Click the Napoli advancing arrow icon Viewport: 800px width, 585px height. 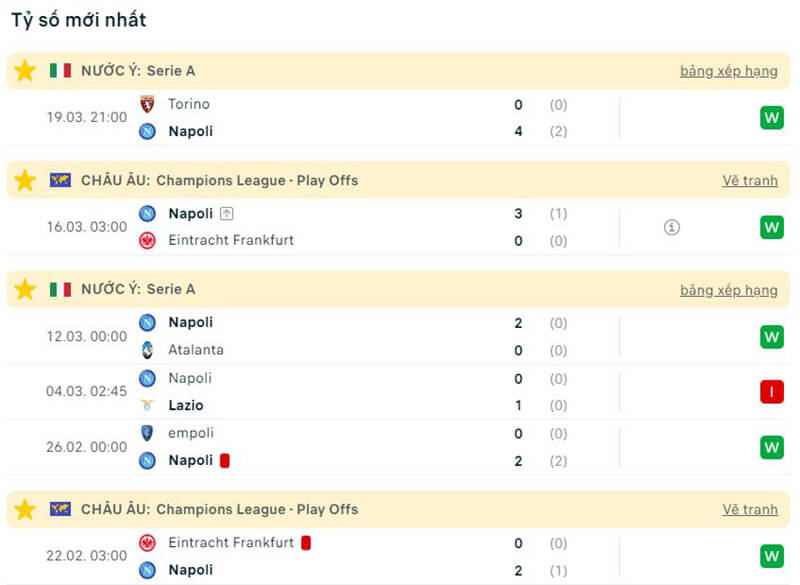point(227,213)
